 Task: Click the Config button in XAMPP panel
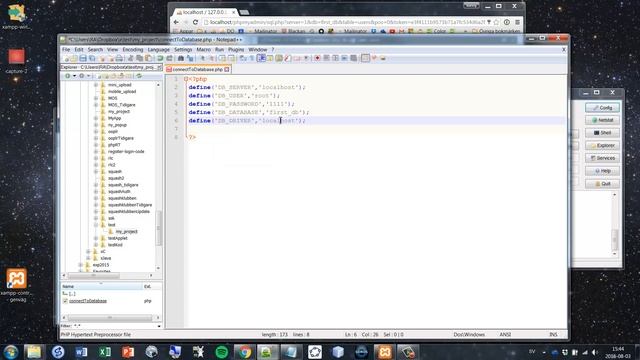(602, 108)
